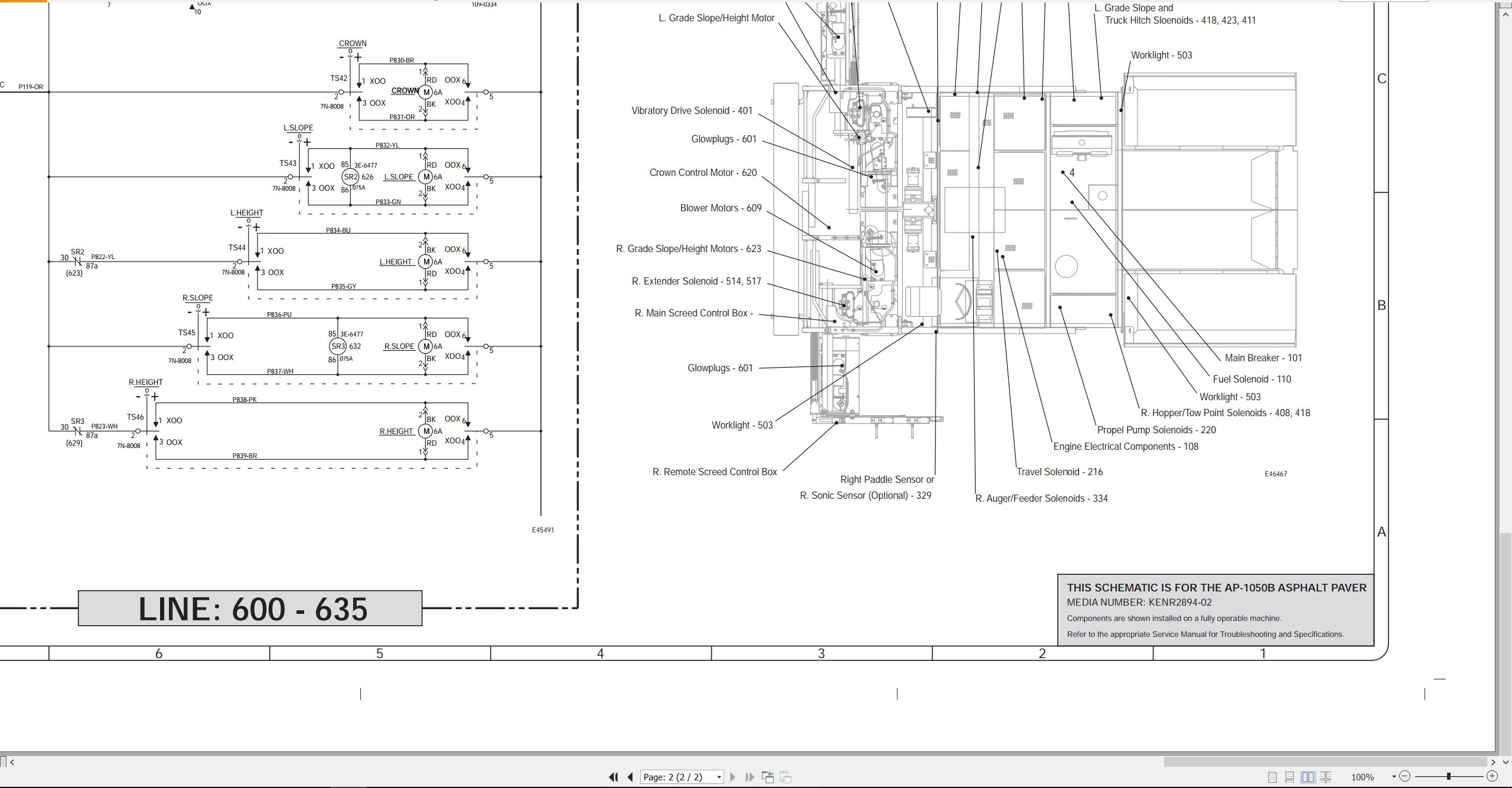Click the 'R. Remote Screed Control Box' label
Screen dimensions: 1512x788
(x=715, y=472)
